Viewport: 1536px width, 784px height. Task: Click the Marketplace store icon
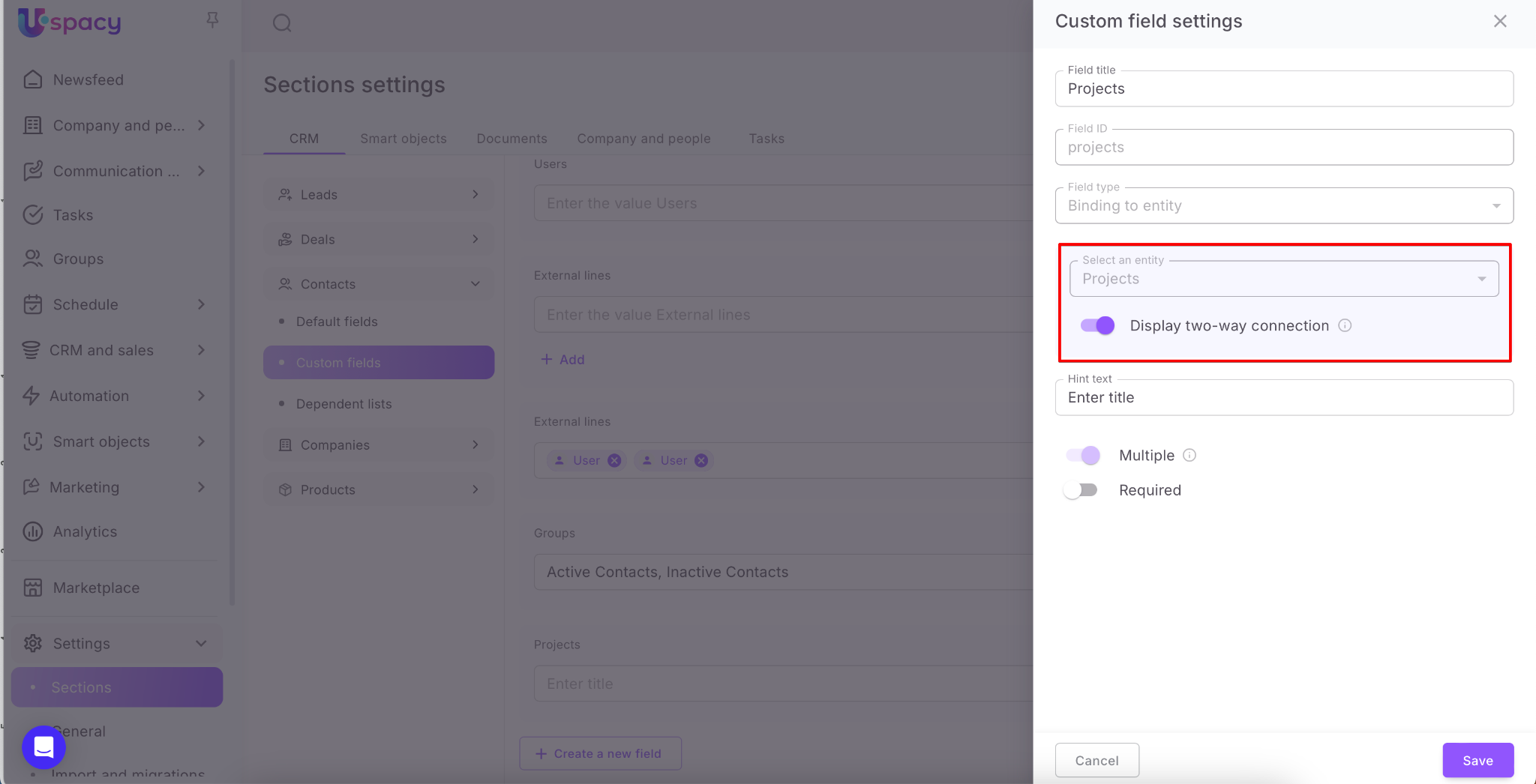(x=33, y=588)
